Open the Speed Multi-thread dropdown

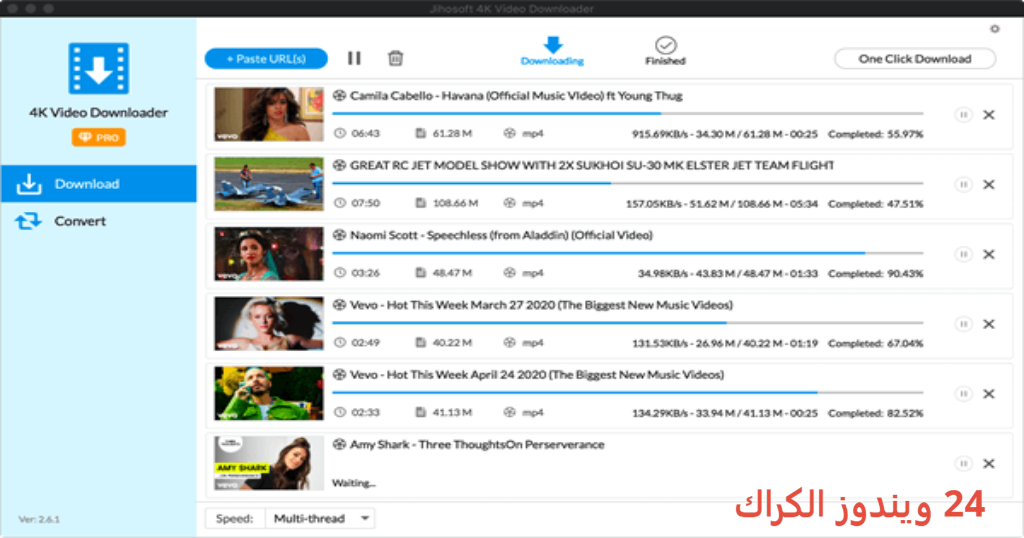tap(319, 518)
